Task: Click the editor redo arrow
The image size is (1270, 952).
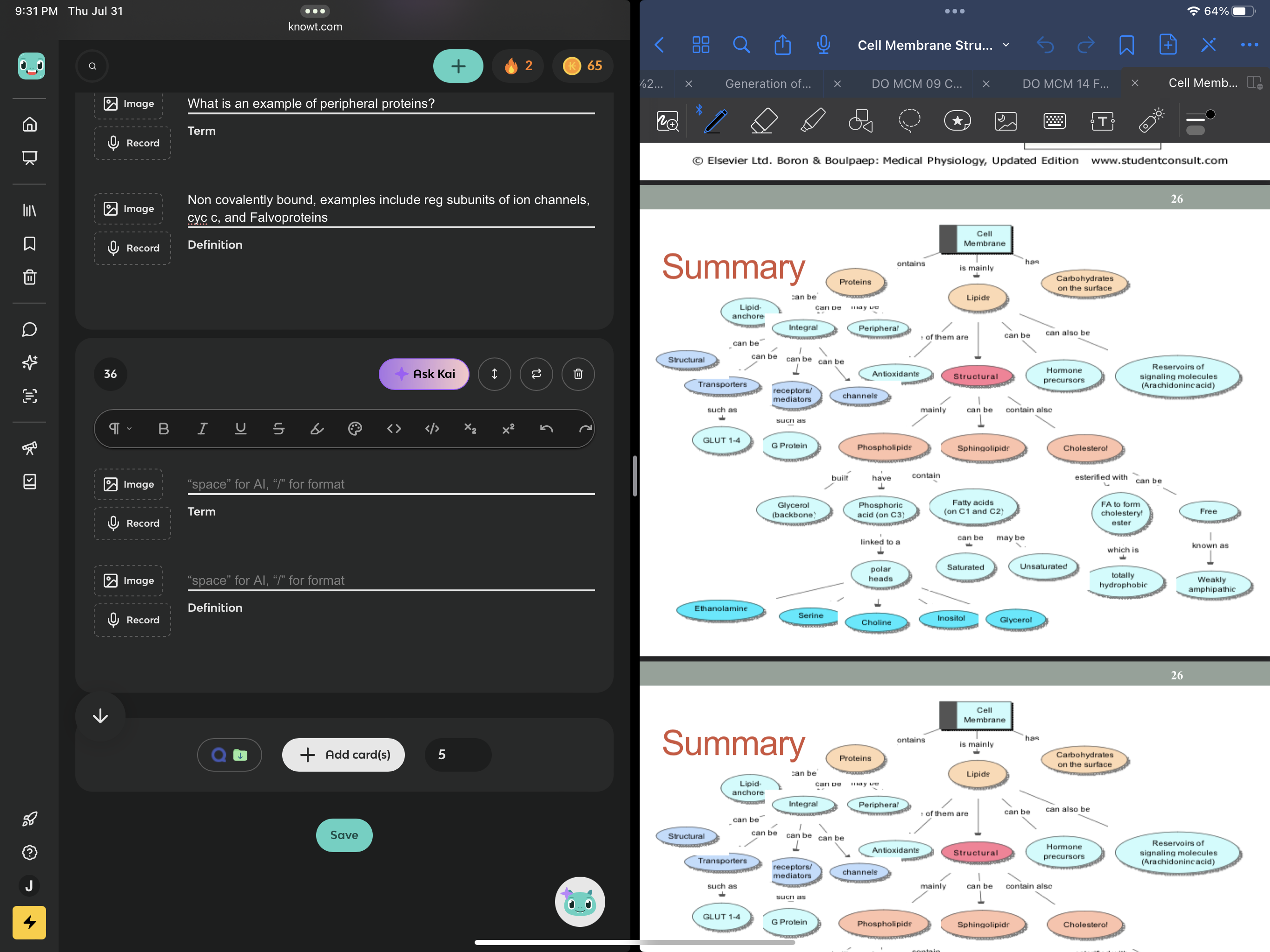Action: [585, 428]
